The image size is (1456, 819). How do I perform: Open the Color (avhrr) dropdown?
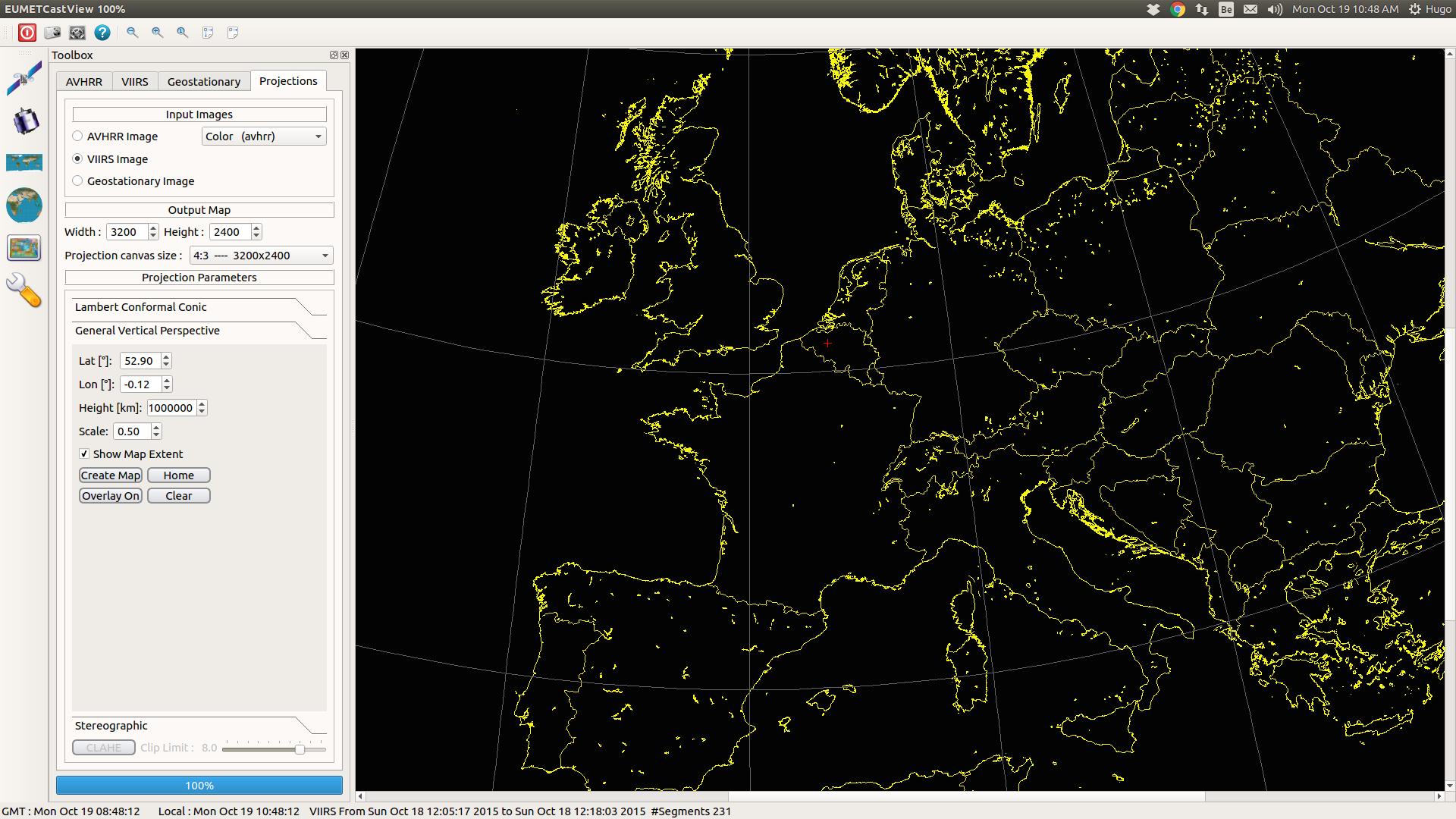tap(264, 136)
